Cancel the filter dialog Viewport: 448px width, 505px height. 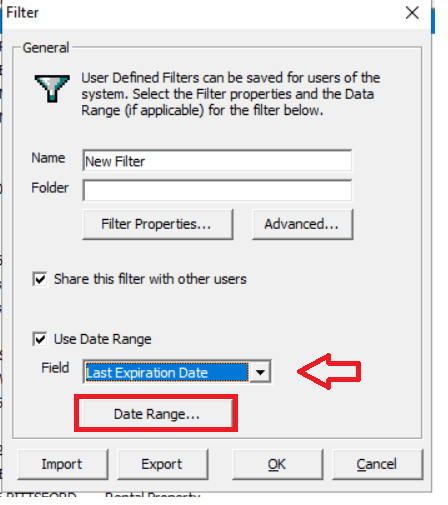(x=377, y=464)
